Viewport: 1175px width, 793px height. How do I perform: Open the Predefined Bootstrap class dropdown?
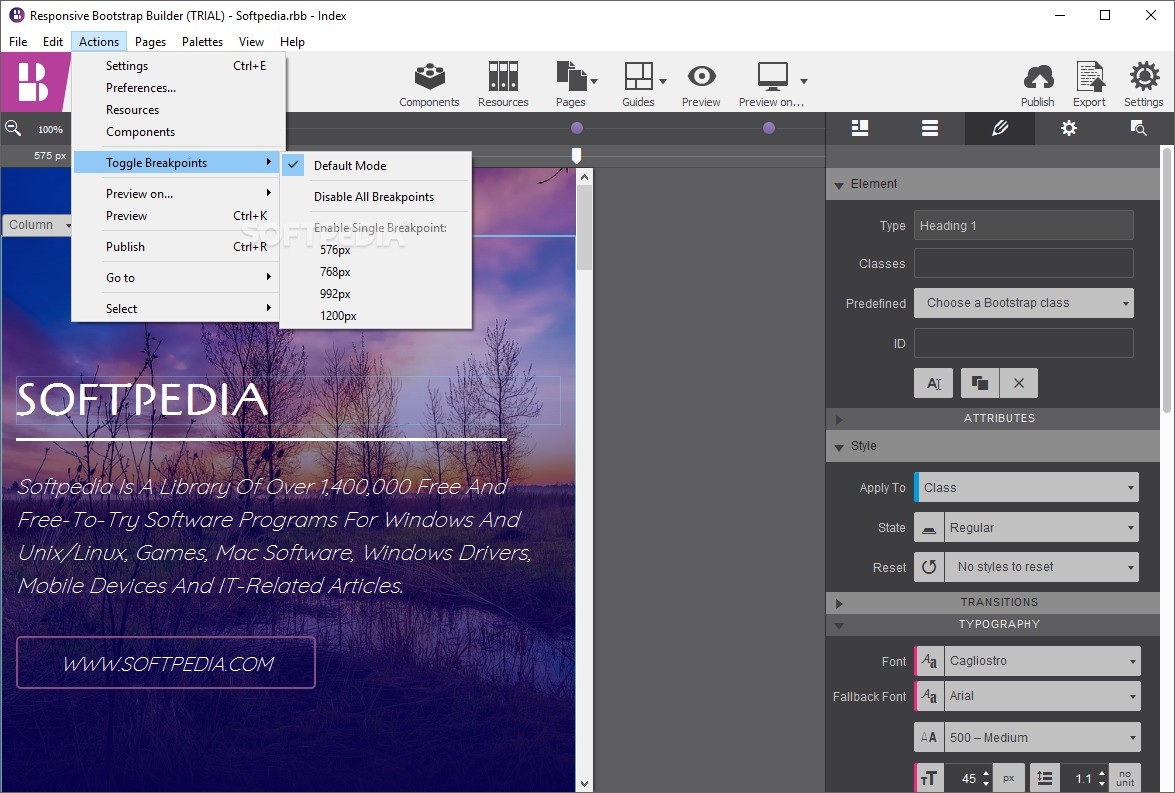1024,303
